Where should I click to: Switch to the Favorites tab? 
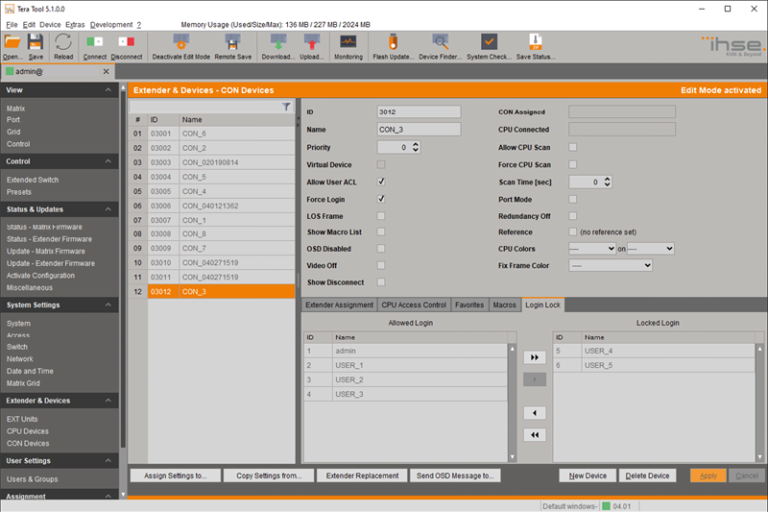[x=469, y=305]
